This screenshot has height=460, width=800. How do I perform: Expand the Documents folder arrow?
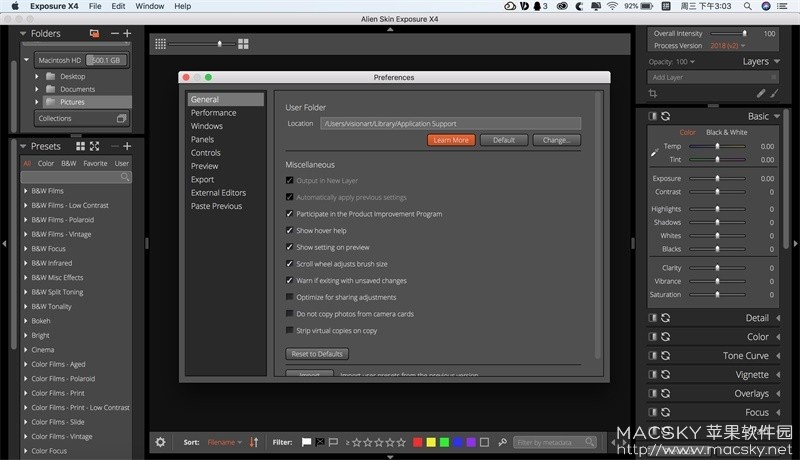pyautogui.click(x=37, y=89)
